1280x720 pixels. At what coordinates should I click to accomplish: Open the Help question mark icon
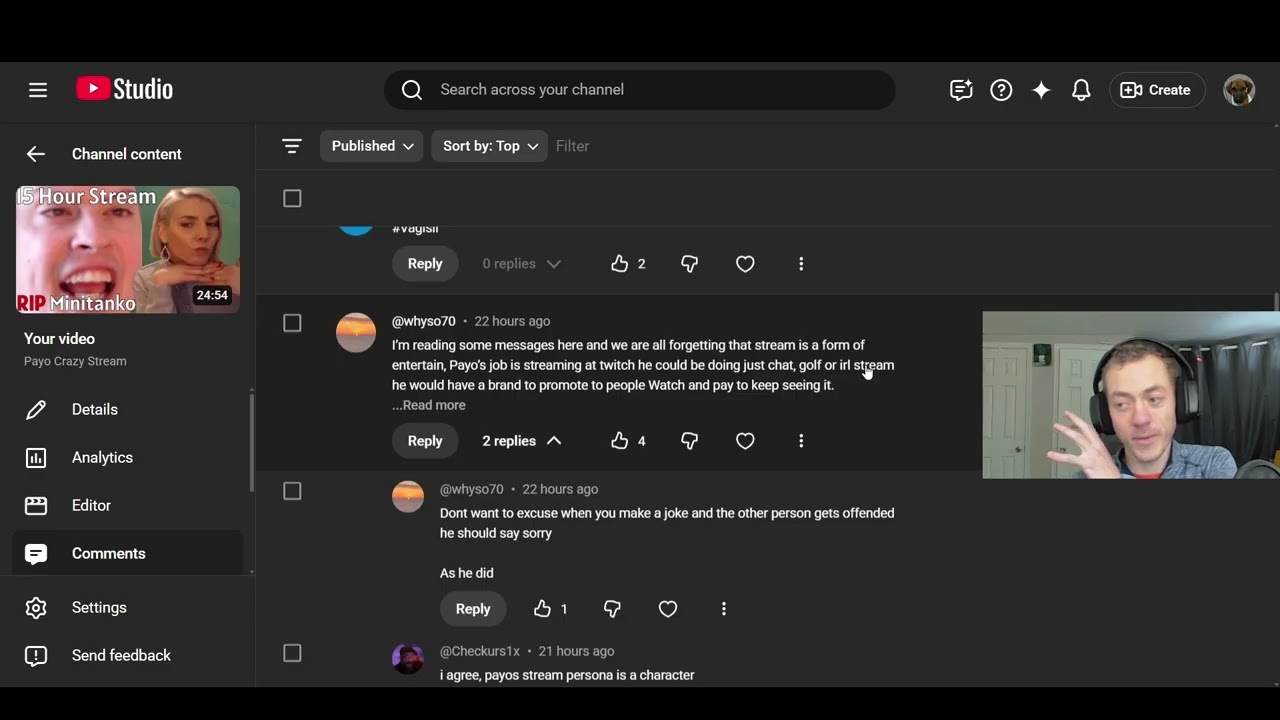tap(1001, 90)
